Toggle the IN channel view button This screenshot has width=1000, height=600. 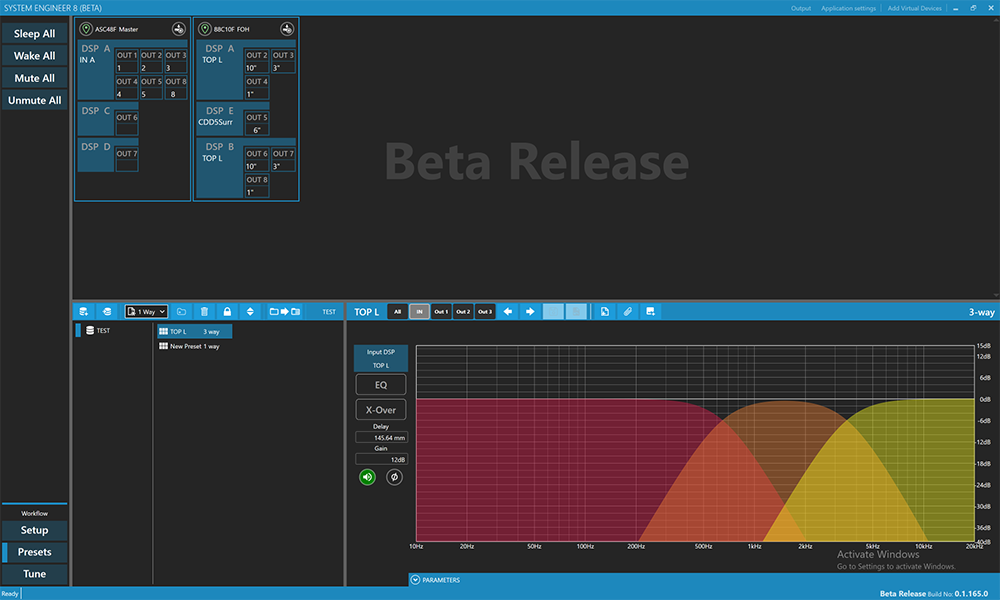coord(420,312)
